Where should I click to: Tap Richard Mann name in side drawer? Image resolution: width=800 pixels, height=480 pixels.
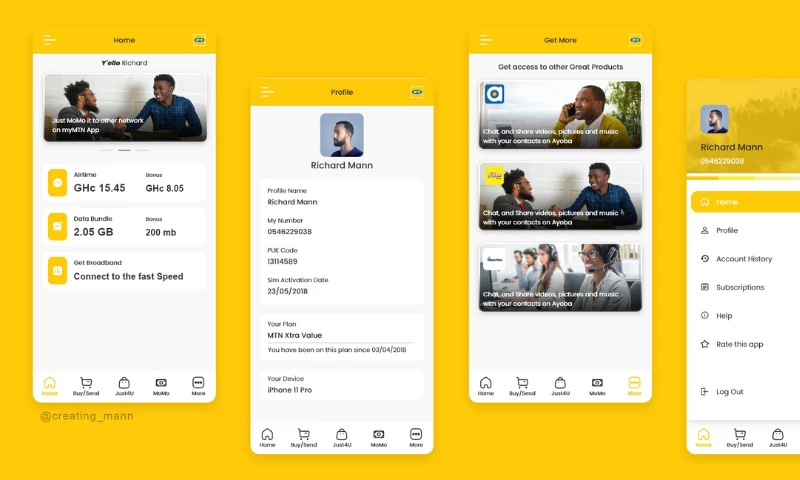[x=732, y=147]
